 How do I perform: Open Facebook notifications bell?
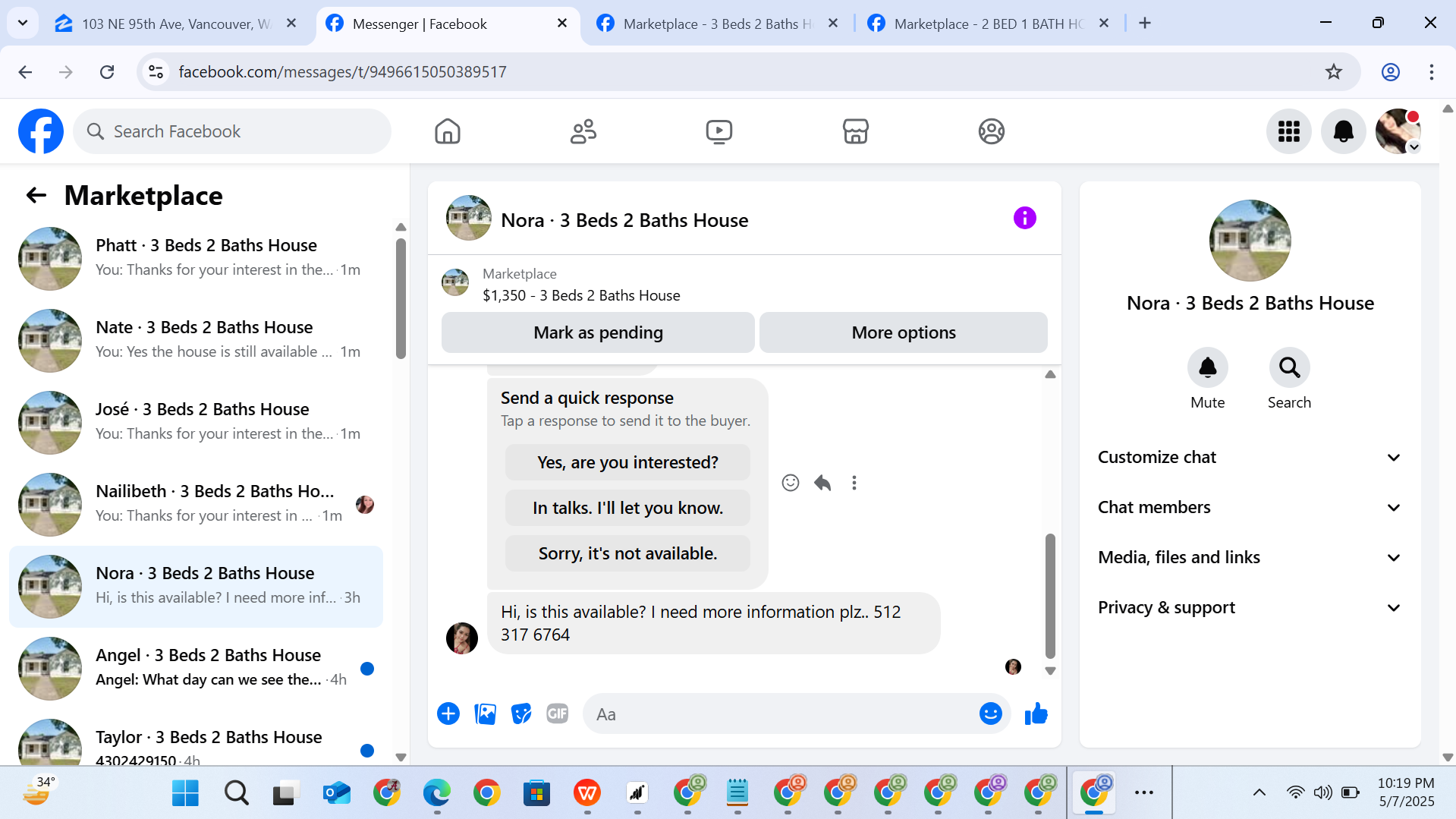1343,131
